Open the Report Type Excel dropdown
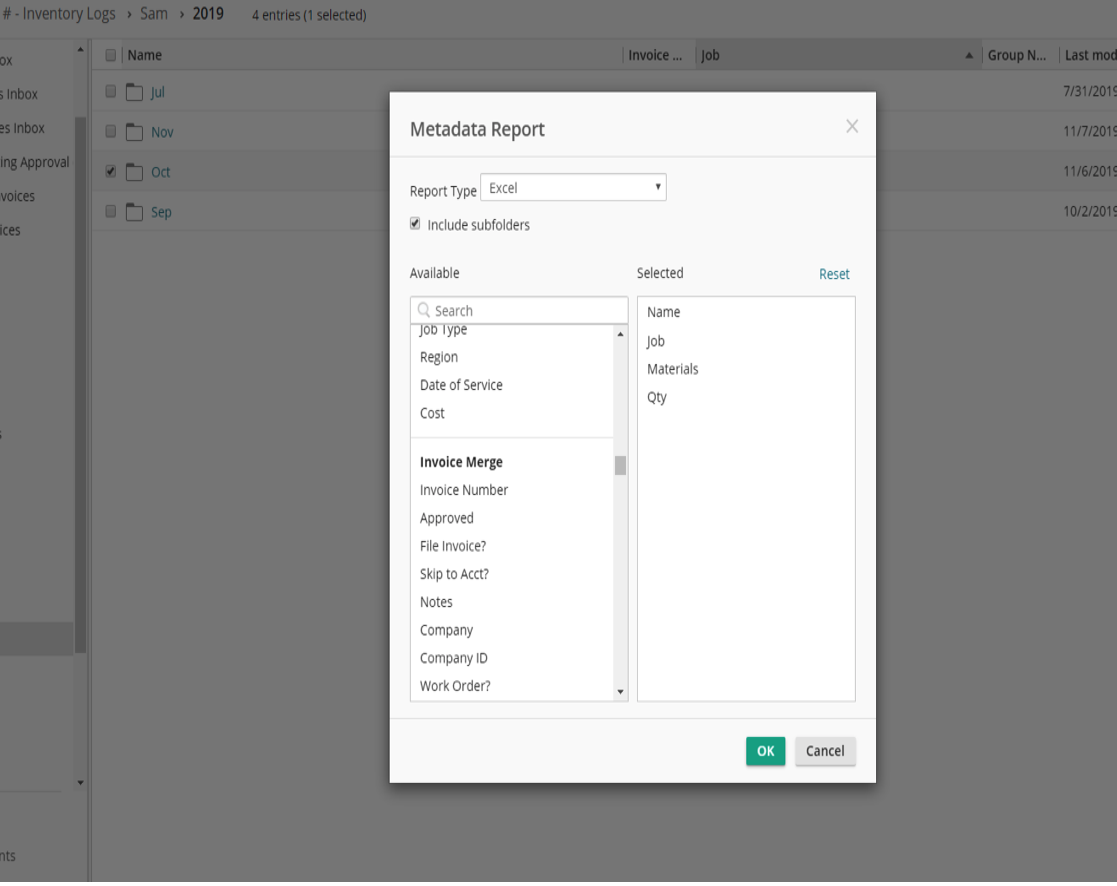Screen dimensions: 1117x886 [x=573, y=188]
